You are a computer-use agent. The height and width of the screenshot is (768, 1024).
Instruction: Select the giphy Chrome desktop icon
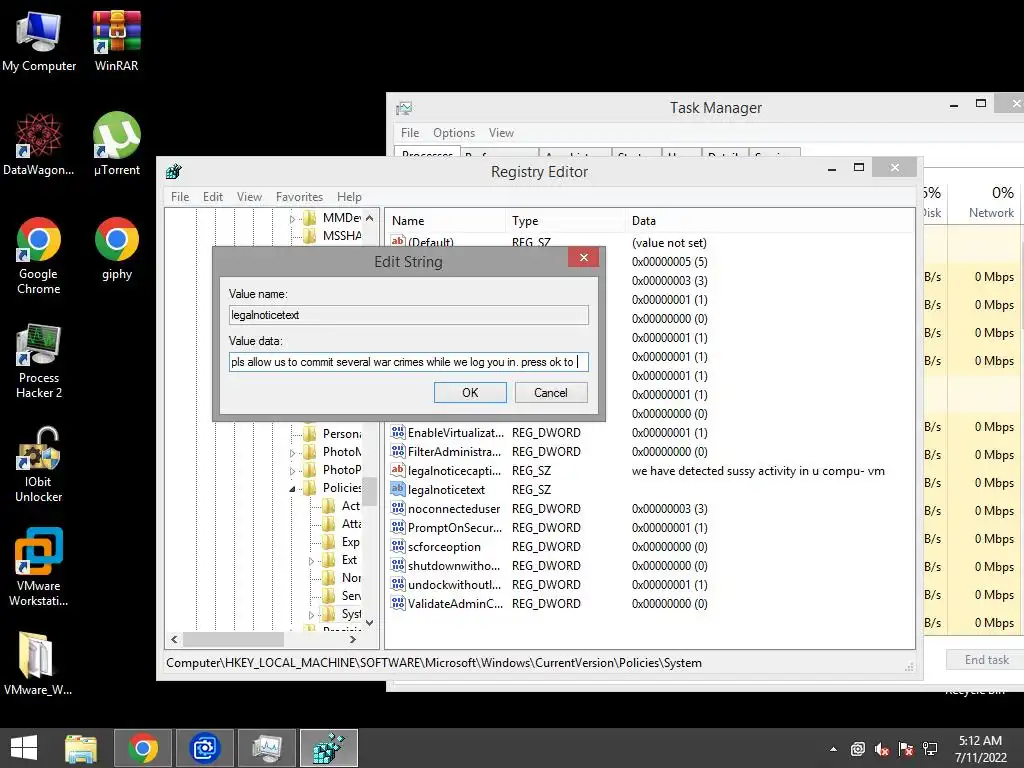coord(116,248)
